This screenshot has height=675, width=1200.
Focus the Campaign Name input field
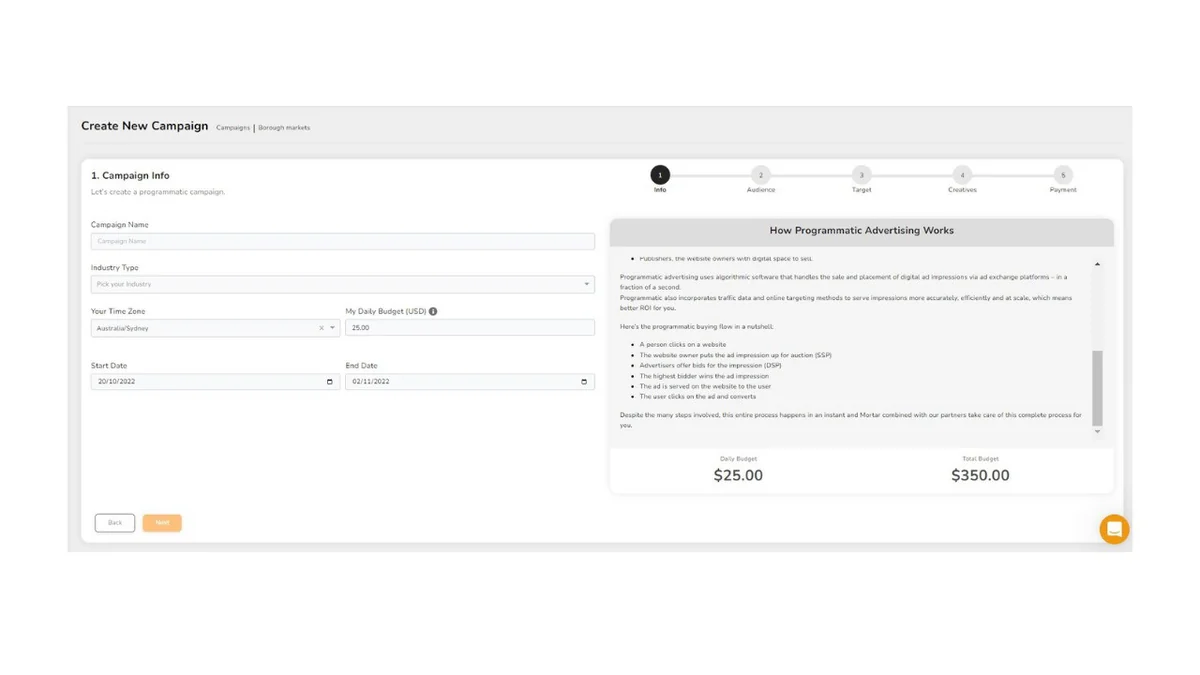pyautogui.click(x=343, y=241)
